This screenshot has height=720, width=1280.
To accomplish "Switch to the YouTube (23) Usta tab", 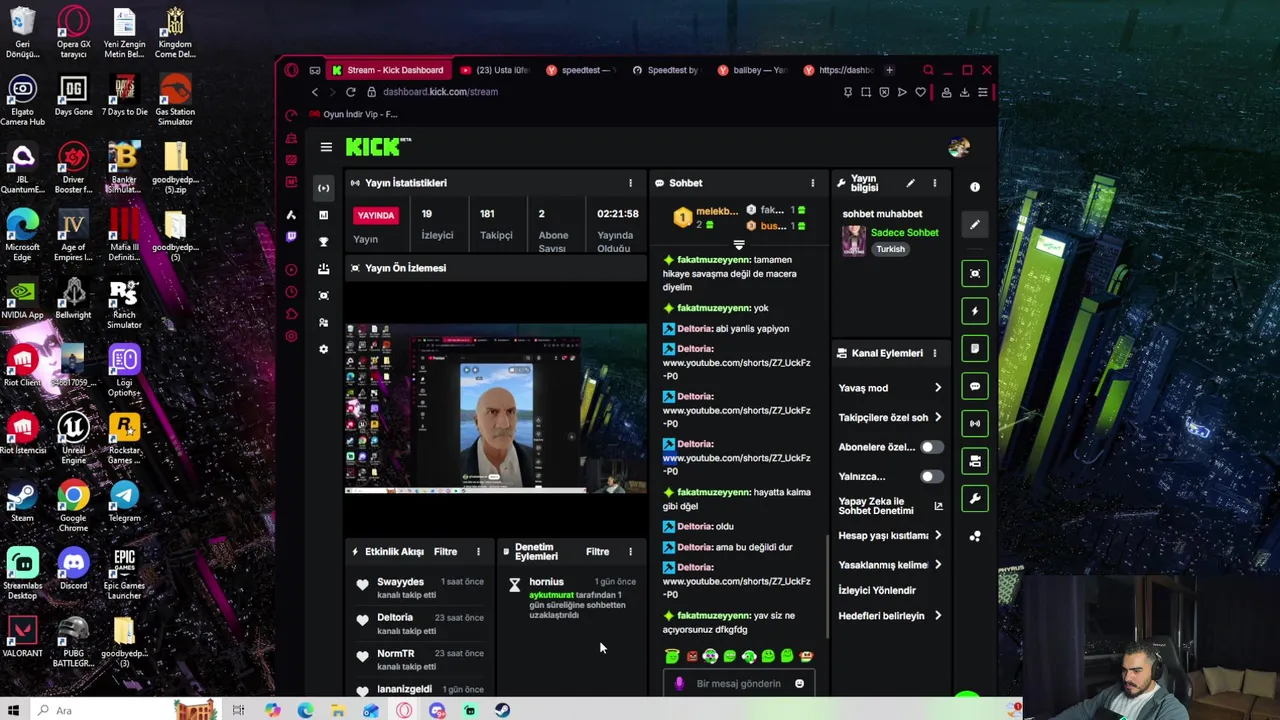I will [x=495, y=70].
